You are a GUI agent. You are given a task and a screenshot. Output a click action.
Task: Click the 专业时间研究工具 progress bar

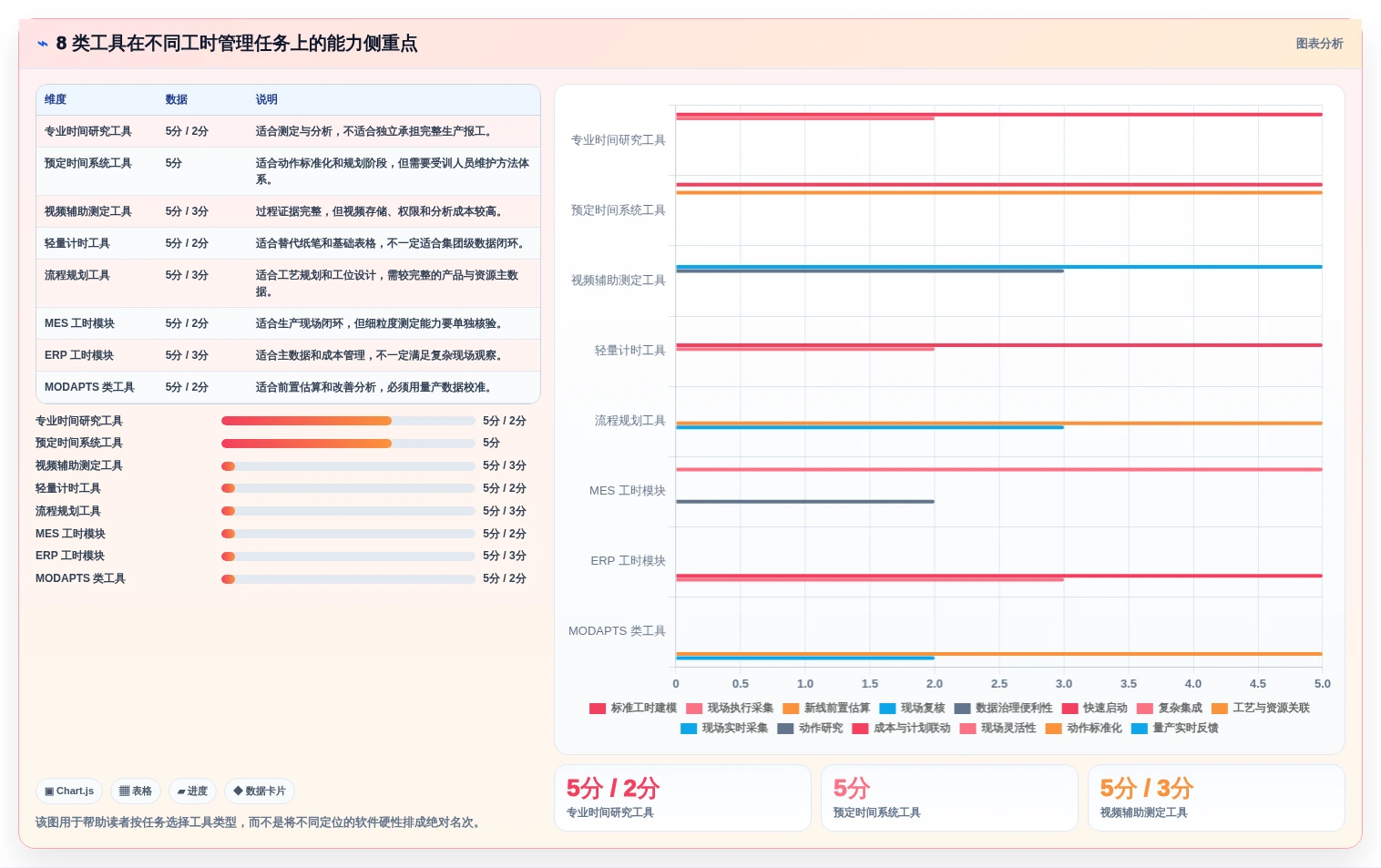point(348,421)
